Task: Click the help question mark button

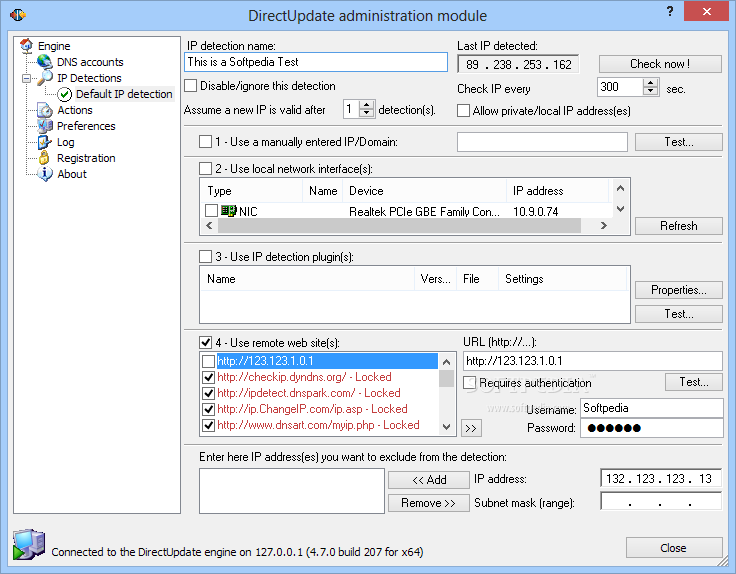Action: [670, 11]
